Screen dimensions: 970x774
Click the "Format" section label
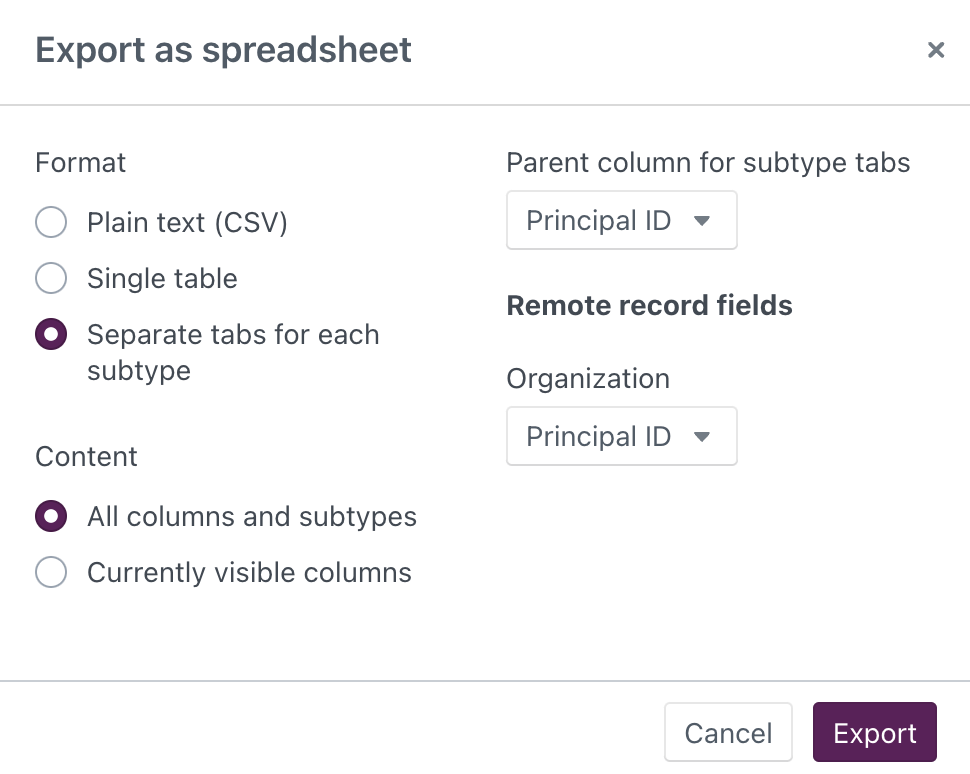81,162
